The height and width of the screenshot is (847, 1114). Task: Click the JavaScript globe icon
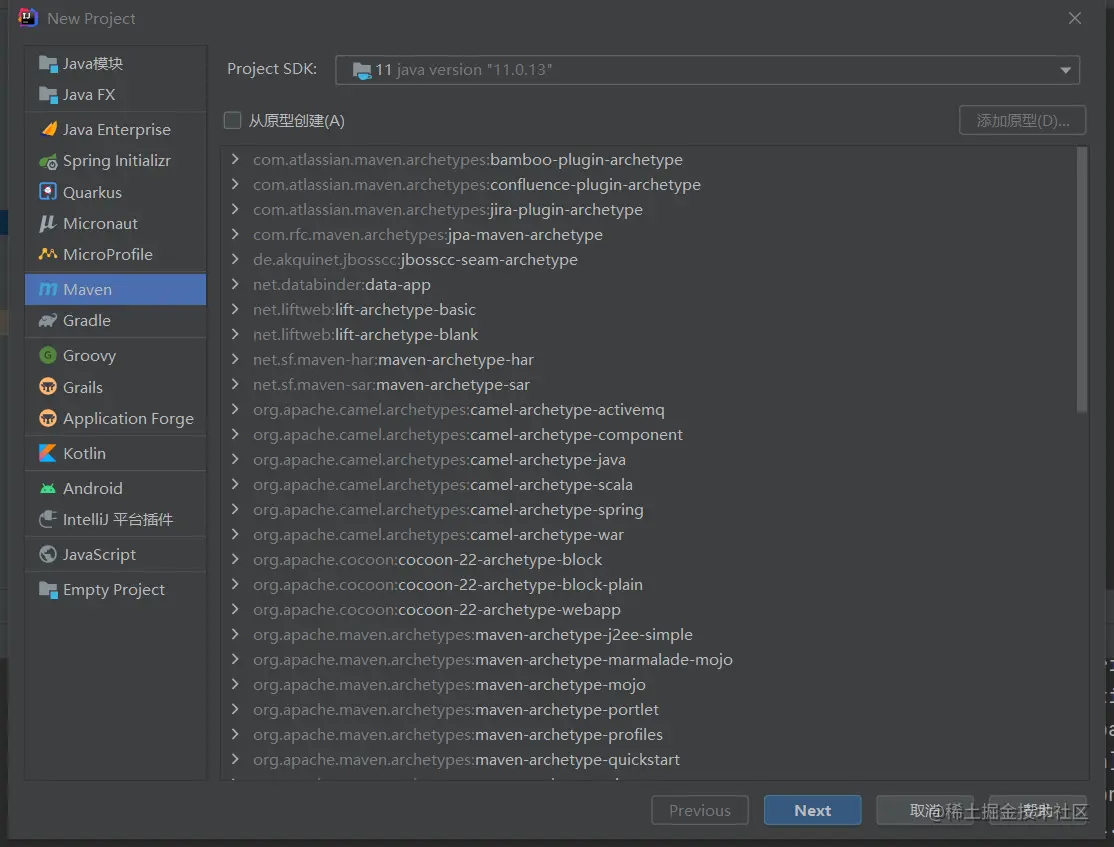pyautogui.click(x=48, y=554)
